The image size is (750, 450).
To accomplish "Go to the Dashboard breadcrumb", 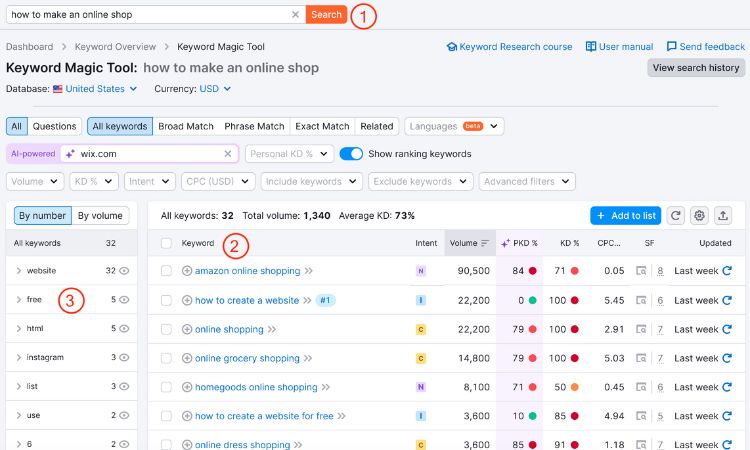I will 30,47.
